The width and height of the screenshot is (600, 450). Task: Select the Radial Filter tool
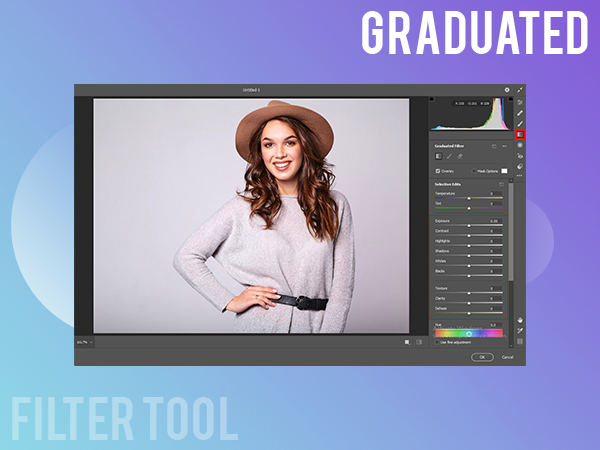[x=520, y=145]
